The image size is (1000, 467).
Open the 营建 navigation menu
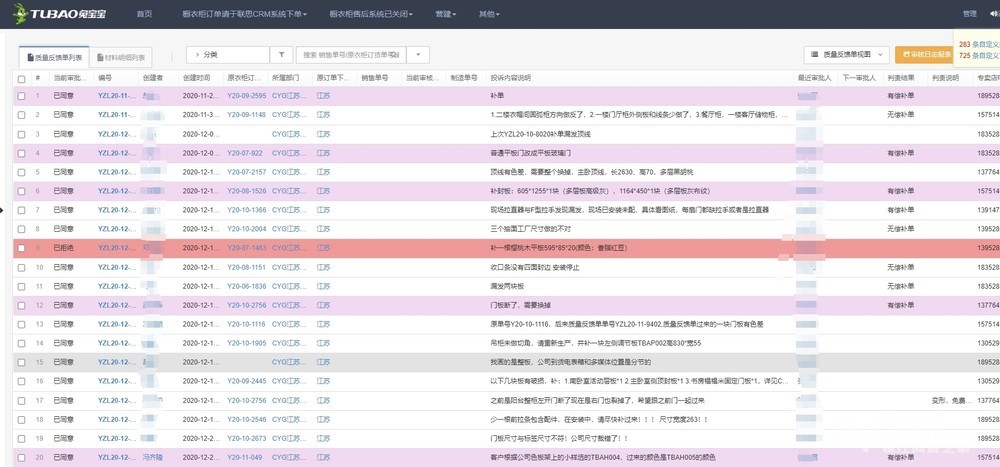point(445,14)
